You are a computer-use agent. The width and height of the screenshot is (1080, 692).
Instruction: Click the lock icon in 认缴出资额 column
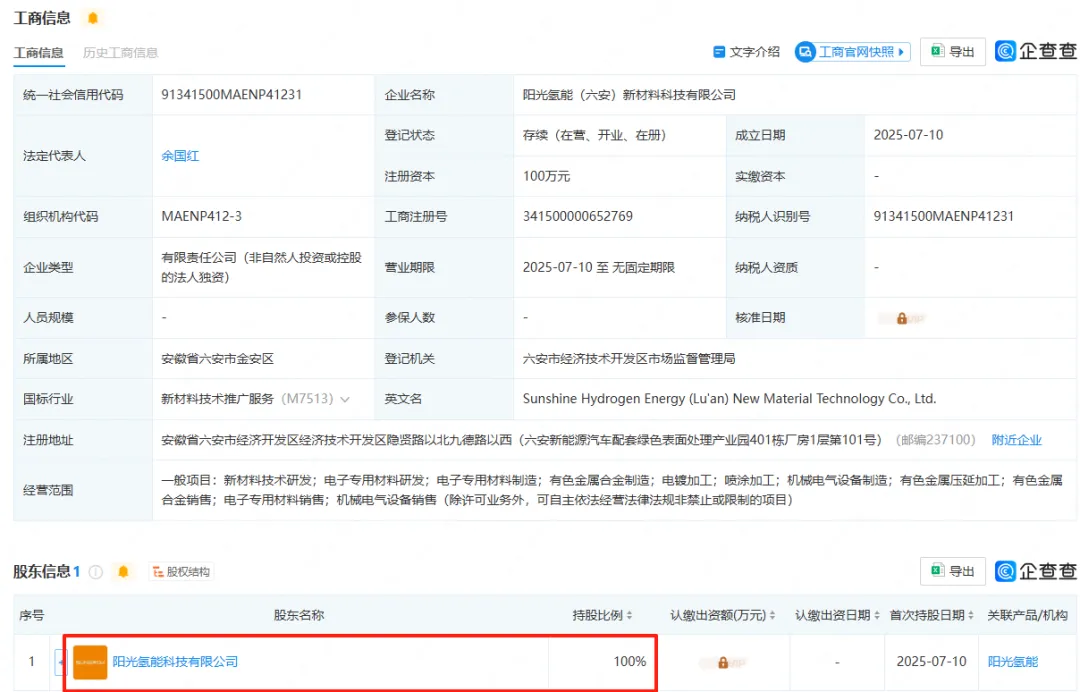click(x=723, y=662)
